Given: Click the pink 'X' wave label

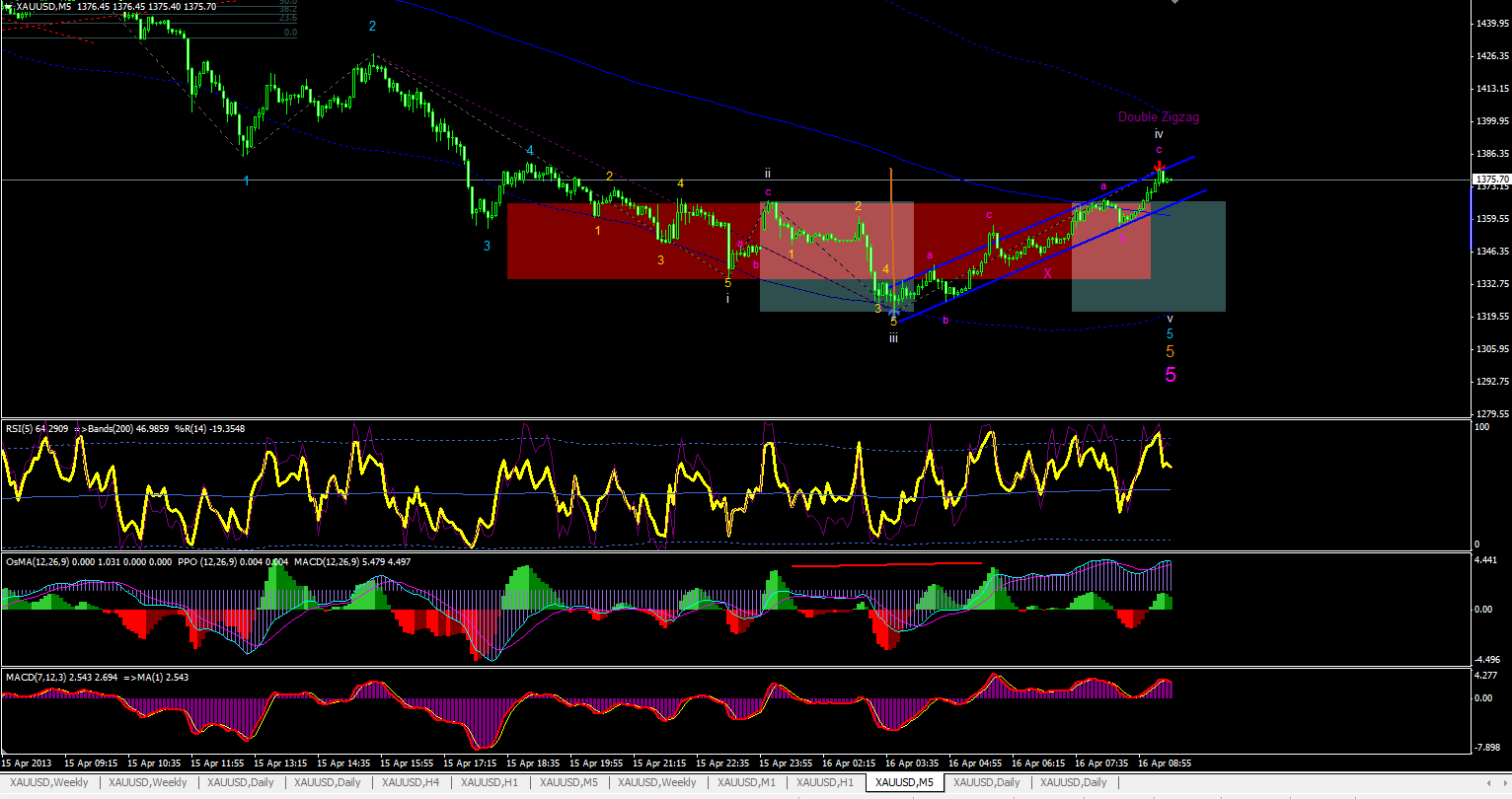Looking at the screenshot, I should [x=1048, y=273].
